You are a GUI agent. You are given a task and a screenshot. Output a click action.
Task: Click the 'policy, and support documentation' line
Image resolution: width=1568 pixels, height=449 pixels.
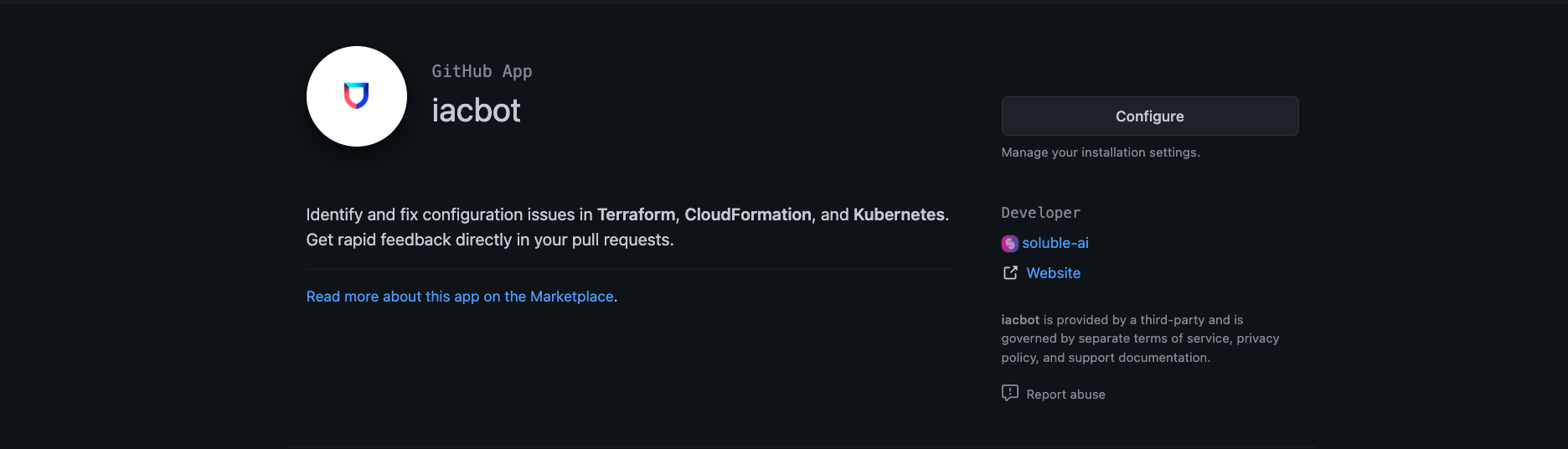pyautogui.click(x=1105, y=358)
